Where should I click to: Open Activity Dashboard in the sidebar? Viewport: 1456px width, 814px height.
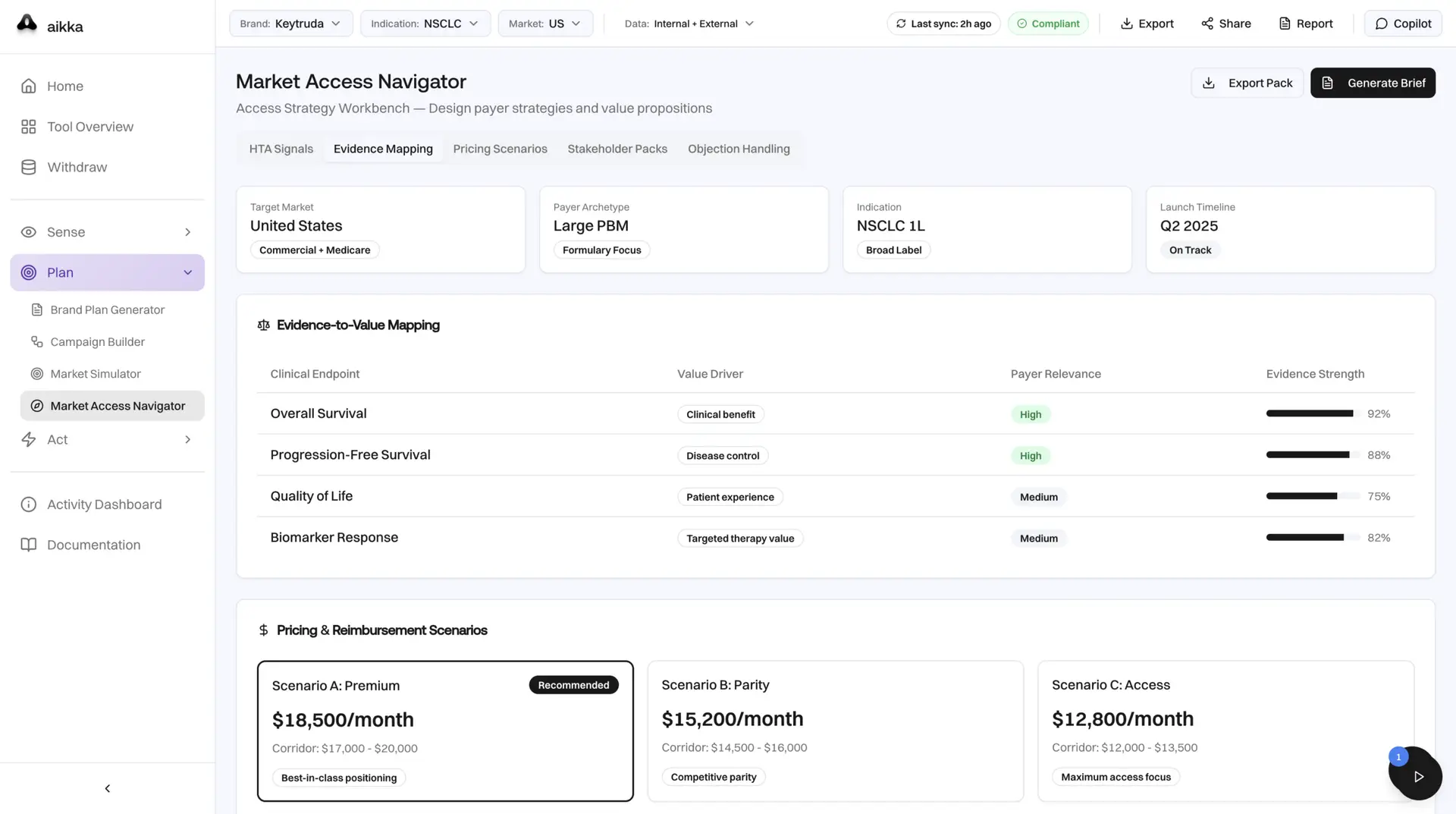coord(104,504)
